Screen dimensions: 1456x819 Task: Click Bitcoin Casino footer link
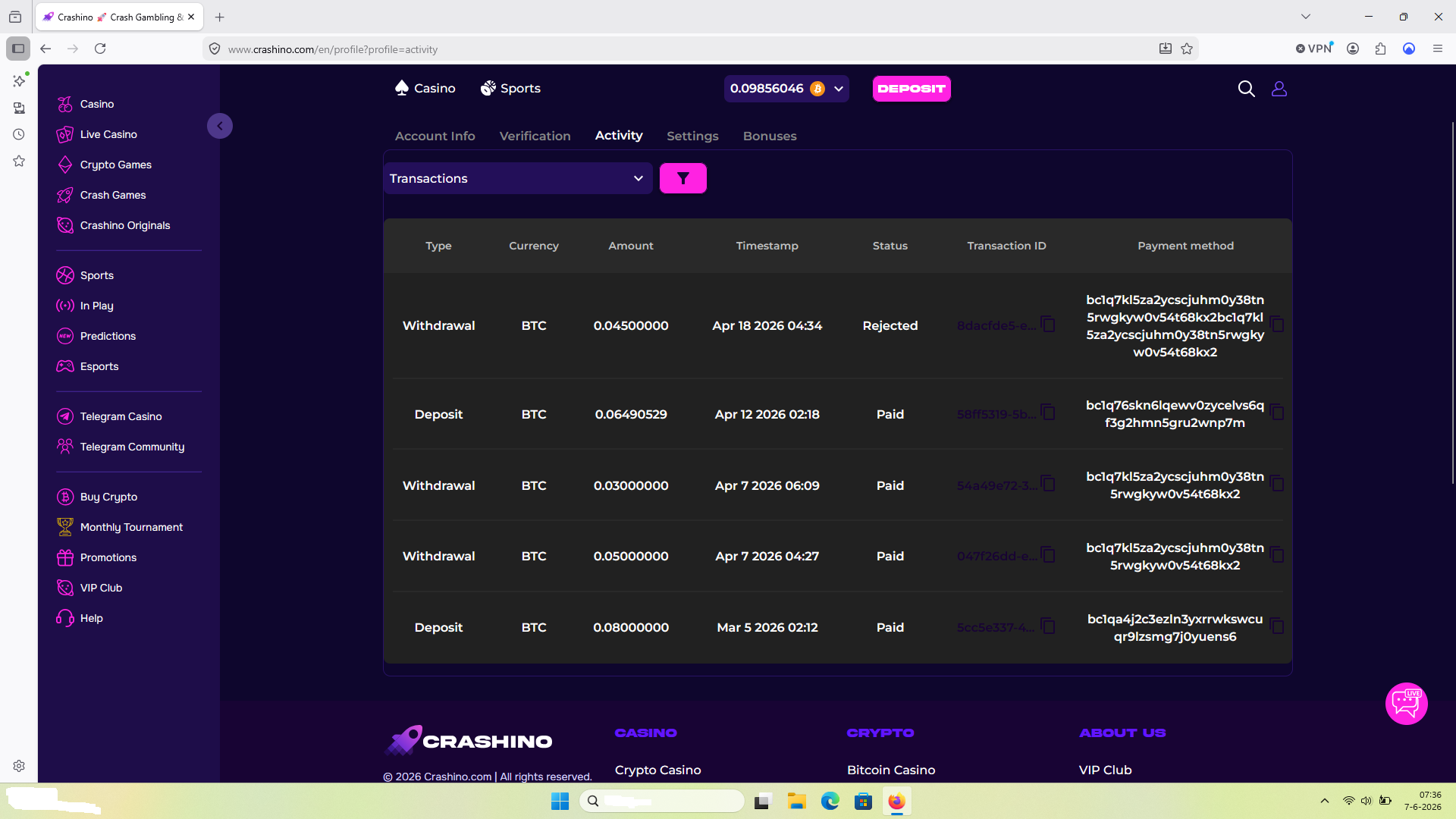(891, 770)
